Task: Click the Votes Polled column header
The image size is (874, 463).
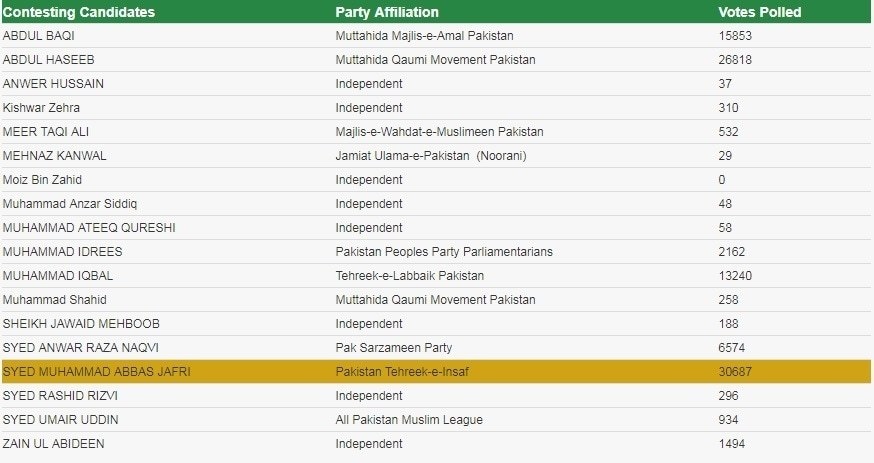Action: tap(759, 12)
